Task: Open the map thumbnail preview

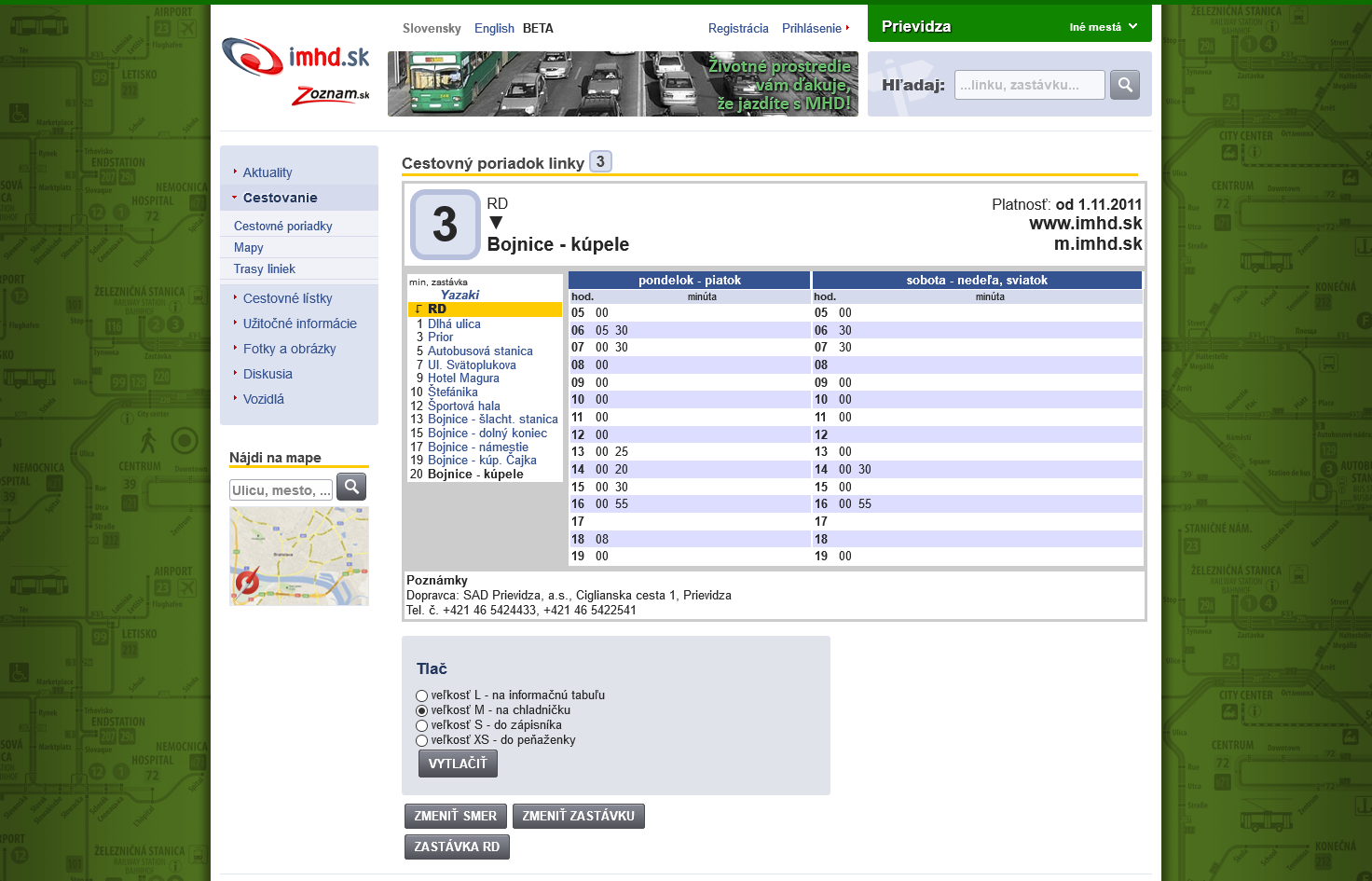Action: [299, 556]
